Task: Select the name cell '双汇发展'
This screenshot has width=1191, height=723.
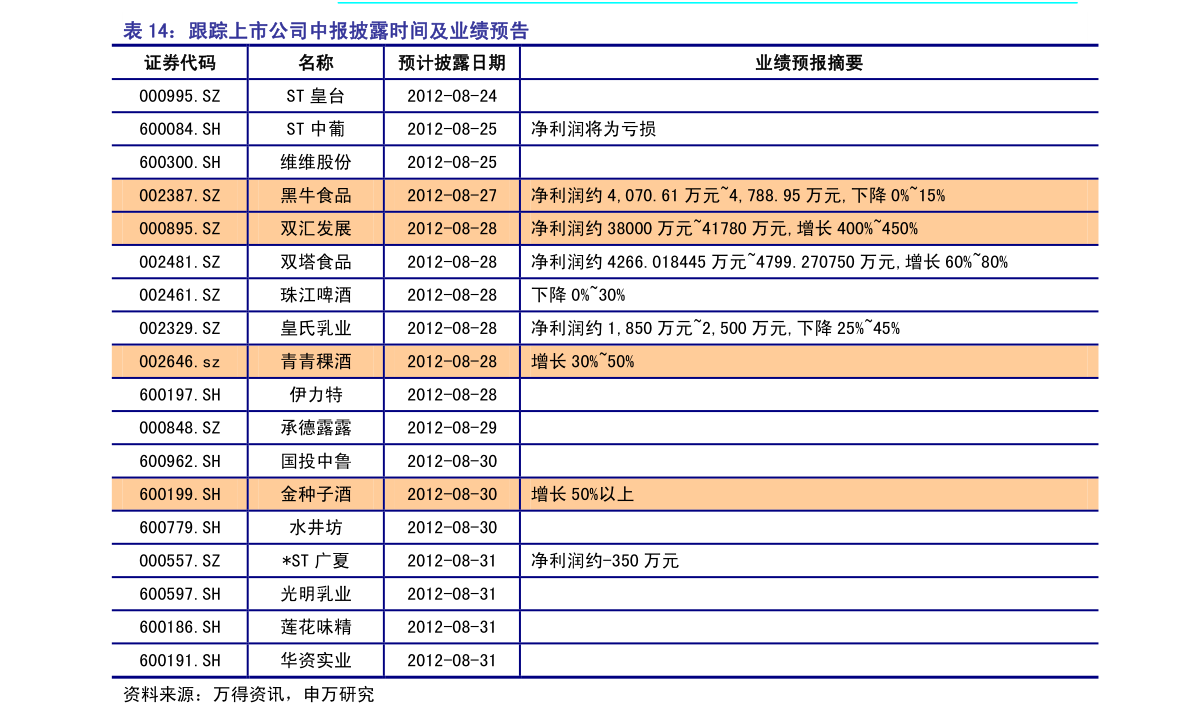Action: tap(316, 229)
